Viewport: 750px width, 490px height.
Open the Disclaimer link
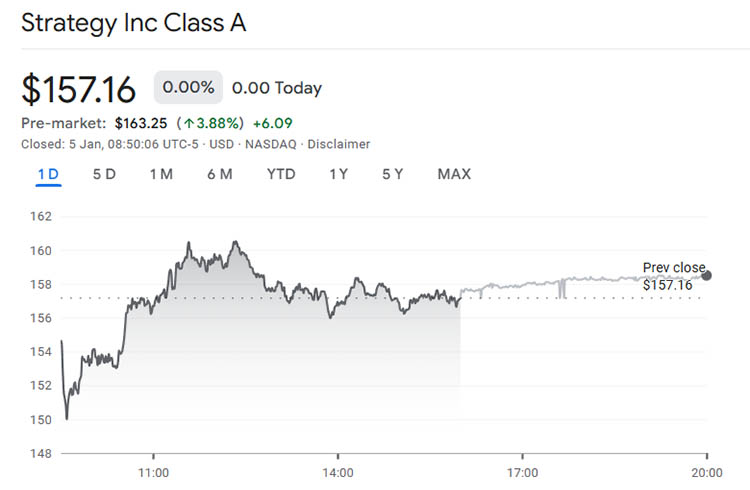point(339,144)
